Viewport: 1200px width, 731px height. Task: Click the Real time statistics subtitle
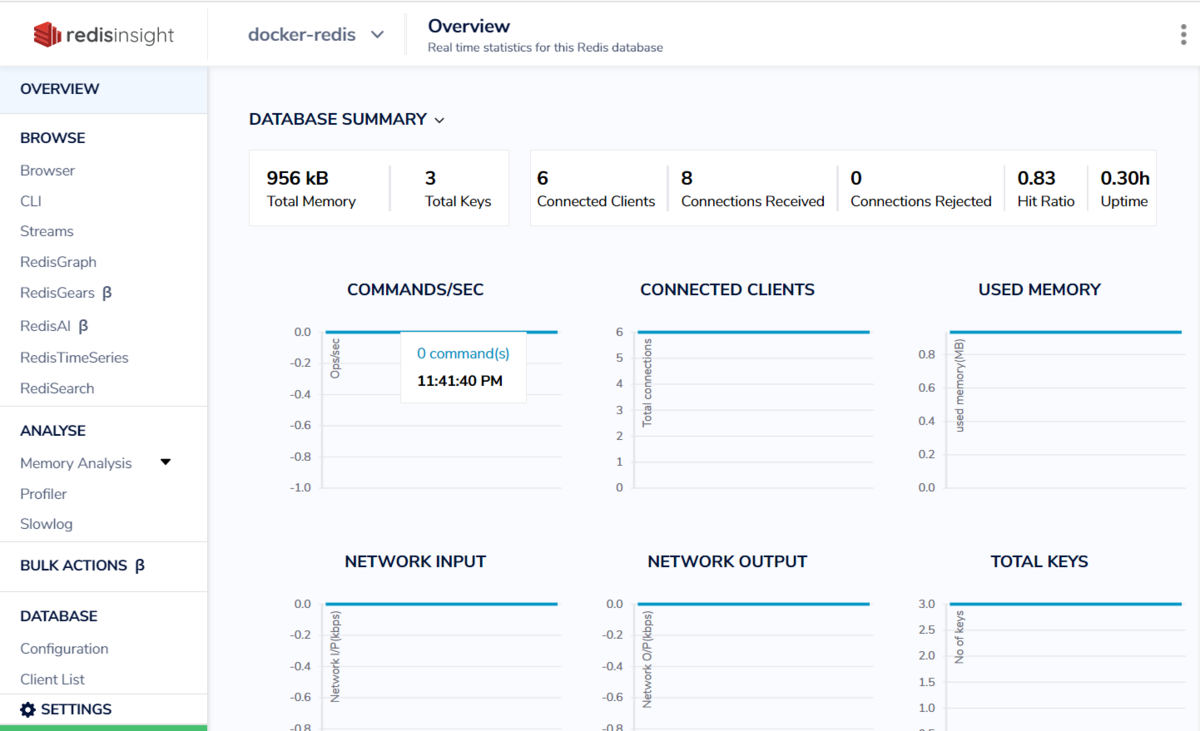pyautogui.click(x=545, y=48)
